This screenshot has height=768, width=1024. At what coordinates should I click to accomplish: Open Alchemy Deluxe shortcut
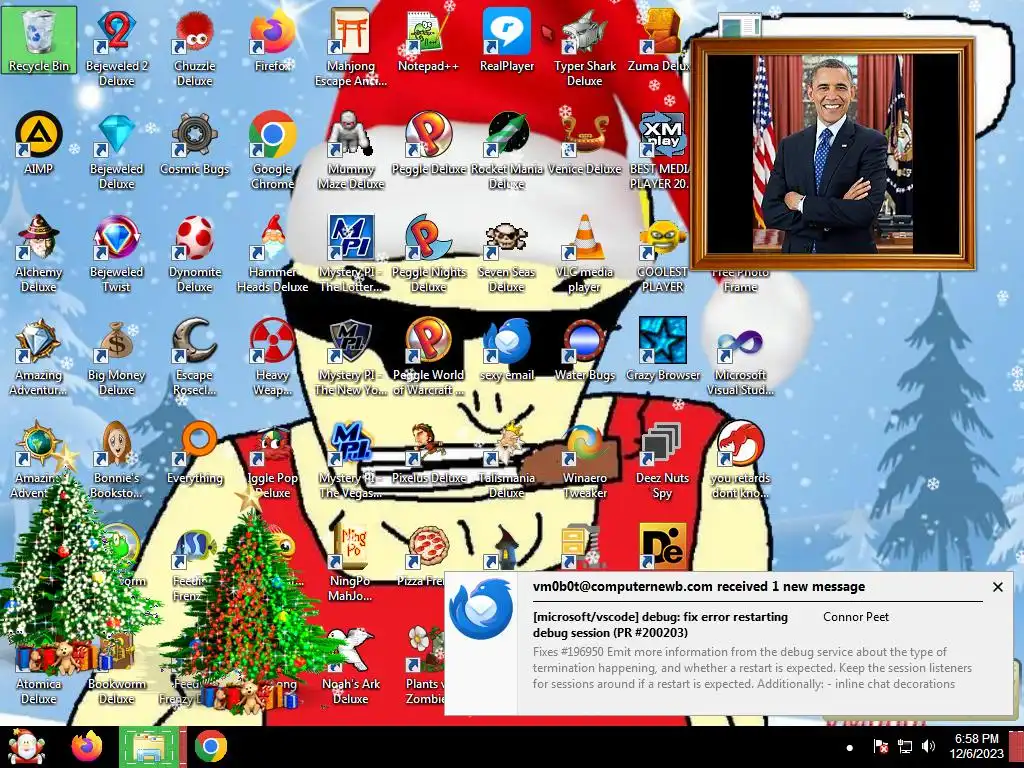click(39, 253)
